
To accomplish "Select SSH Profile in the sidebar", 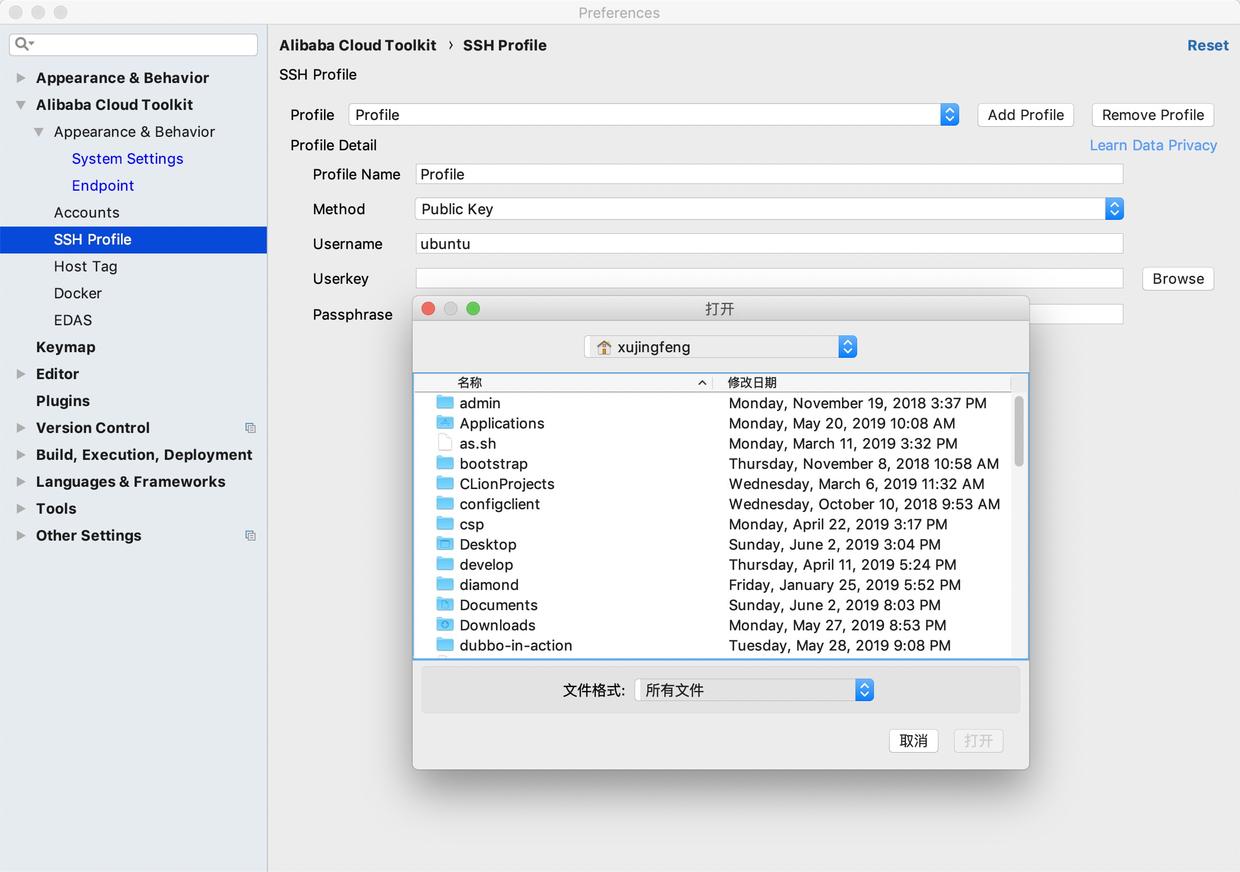I will [x=133, y=240].
